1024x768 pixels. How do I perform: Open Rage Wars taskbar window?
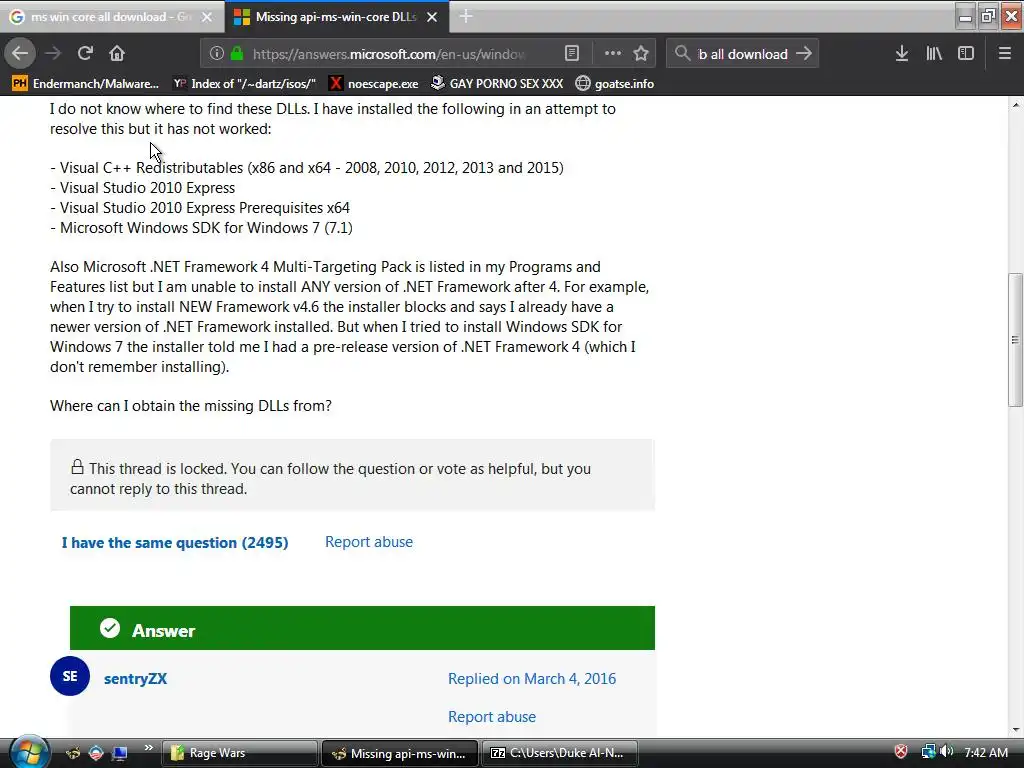239,753
